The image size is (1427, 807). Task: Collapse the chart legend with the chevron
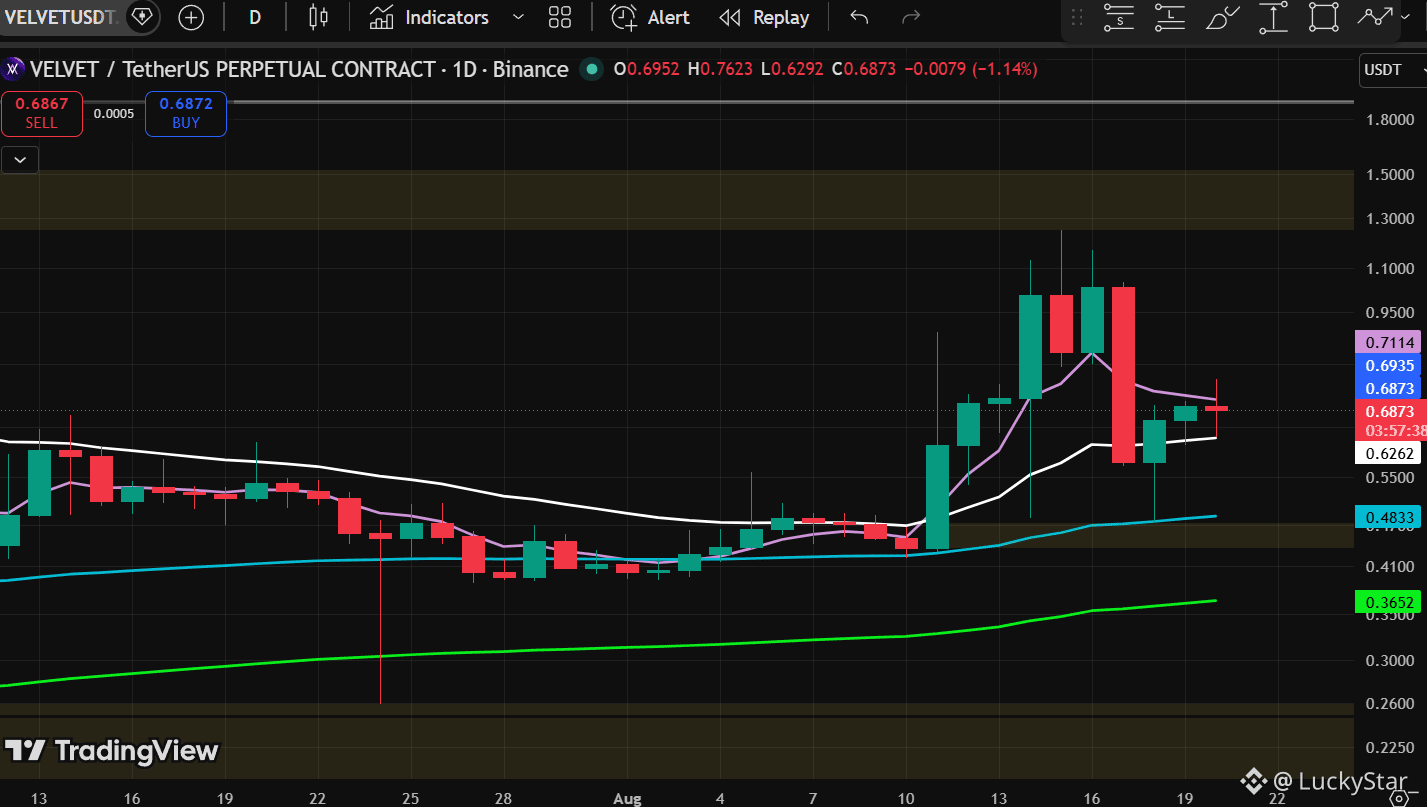pos(20,159)
